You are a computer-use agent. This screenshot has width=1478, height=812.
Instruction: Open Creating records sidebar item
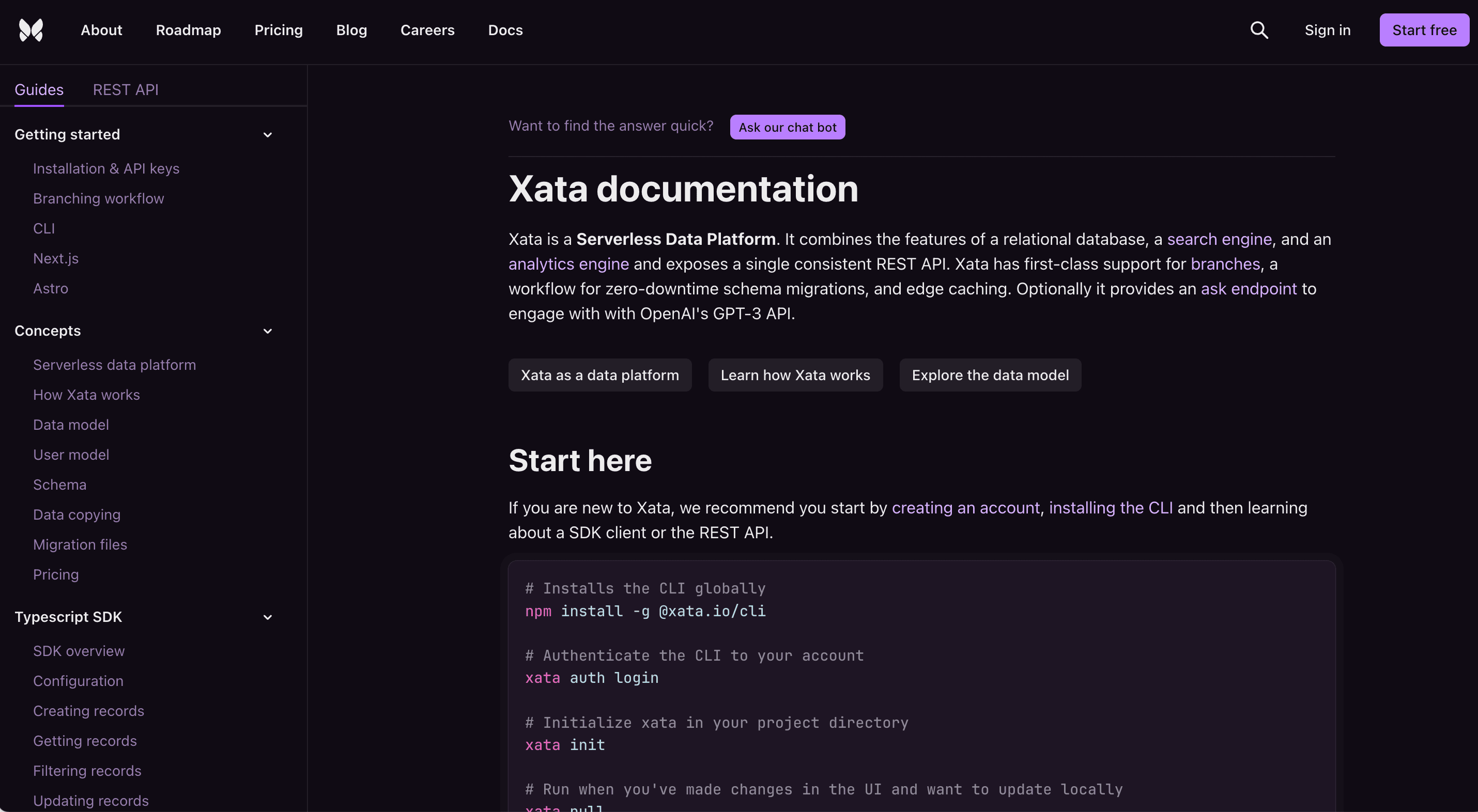(x=88, y=711)
